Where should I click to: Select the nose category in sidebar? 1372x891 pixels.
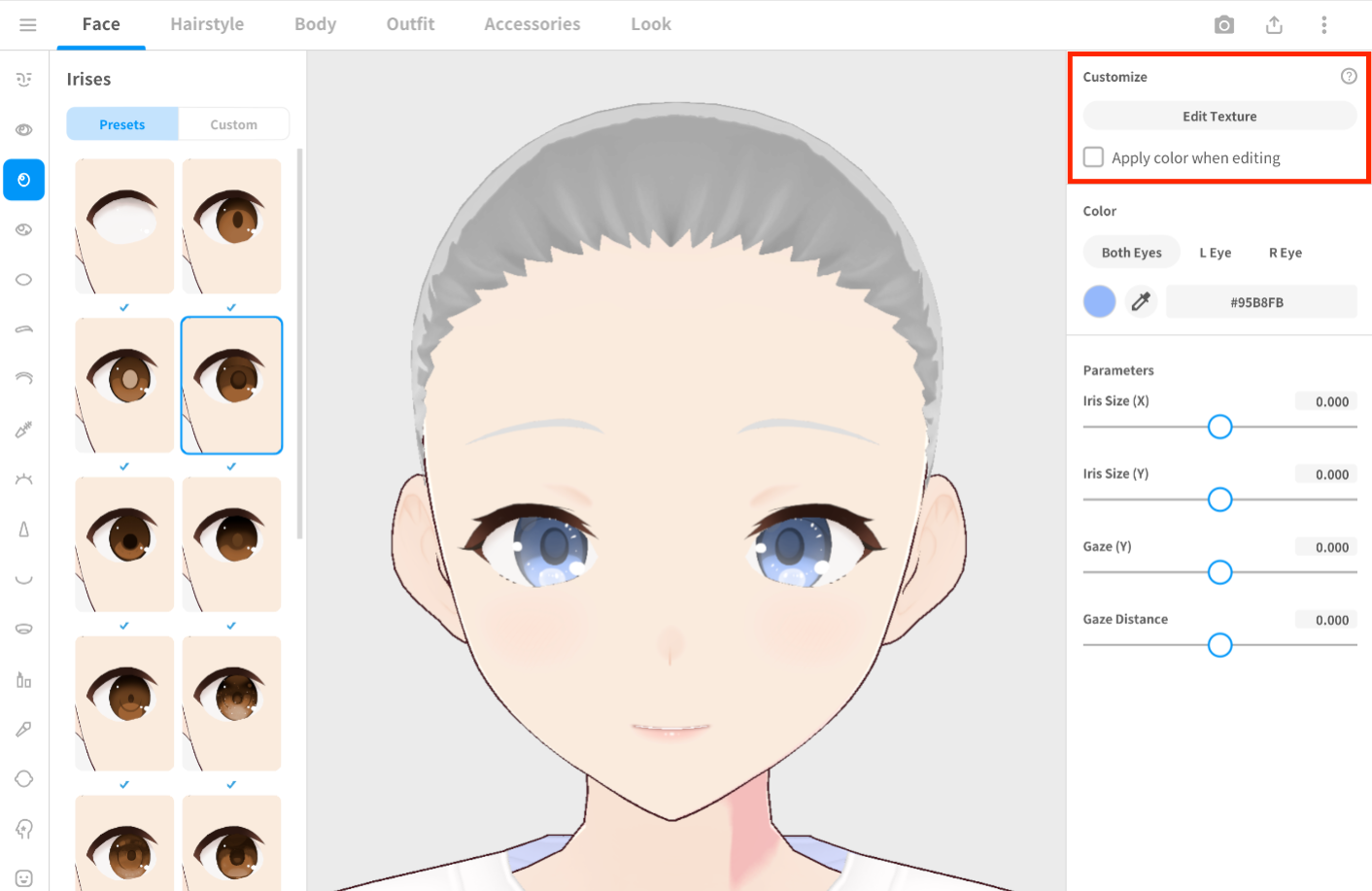(x=24, y=530)
